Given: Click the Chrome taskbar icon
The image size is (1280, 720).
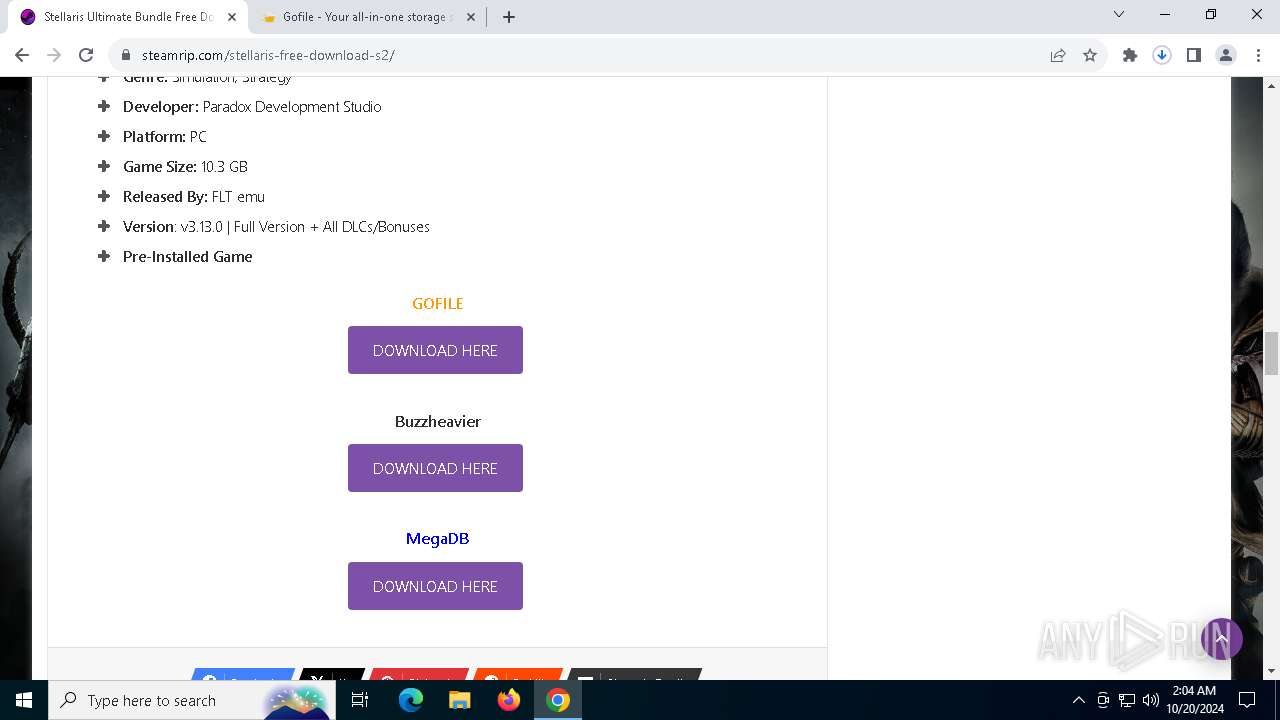Looking at the screenshot, I should pos(558,700).
